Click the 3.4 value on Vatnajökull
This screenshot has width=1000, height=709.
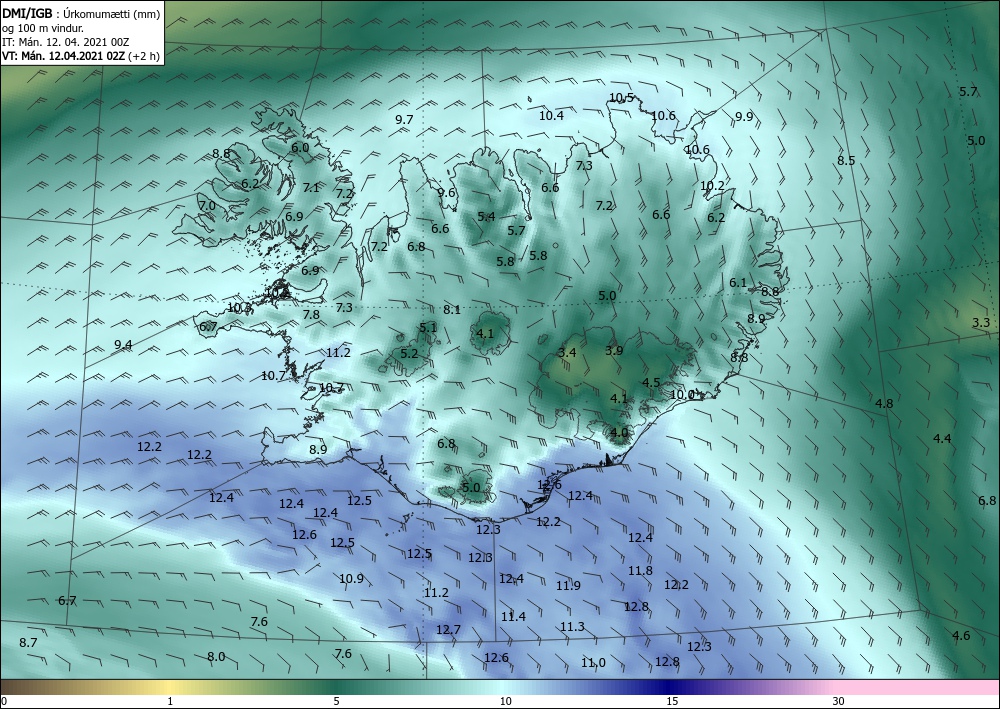pos(567,353)
